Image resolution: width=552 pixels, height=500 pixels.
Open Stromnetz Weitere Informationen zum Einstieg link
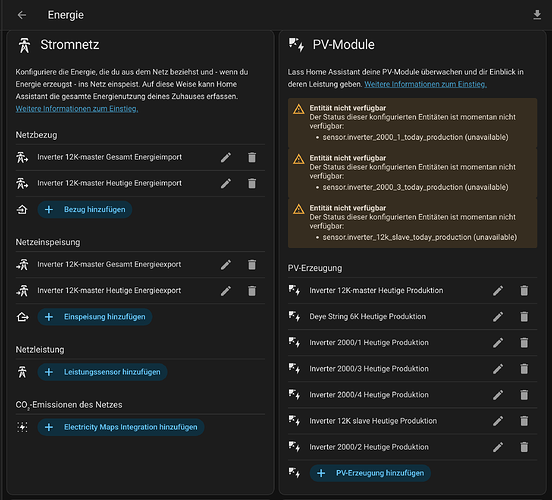coord(77,109)
